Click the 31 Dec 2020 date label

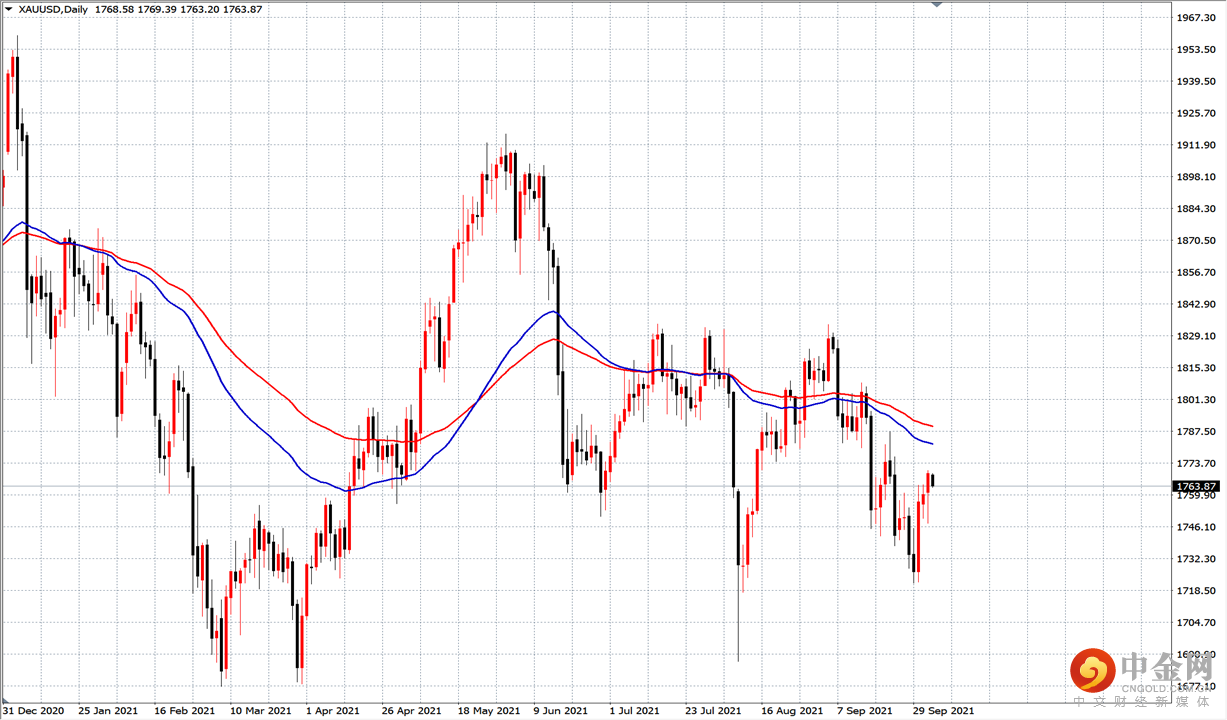(x=34, y=711)
